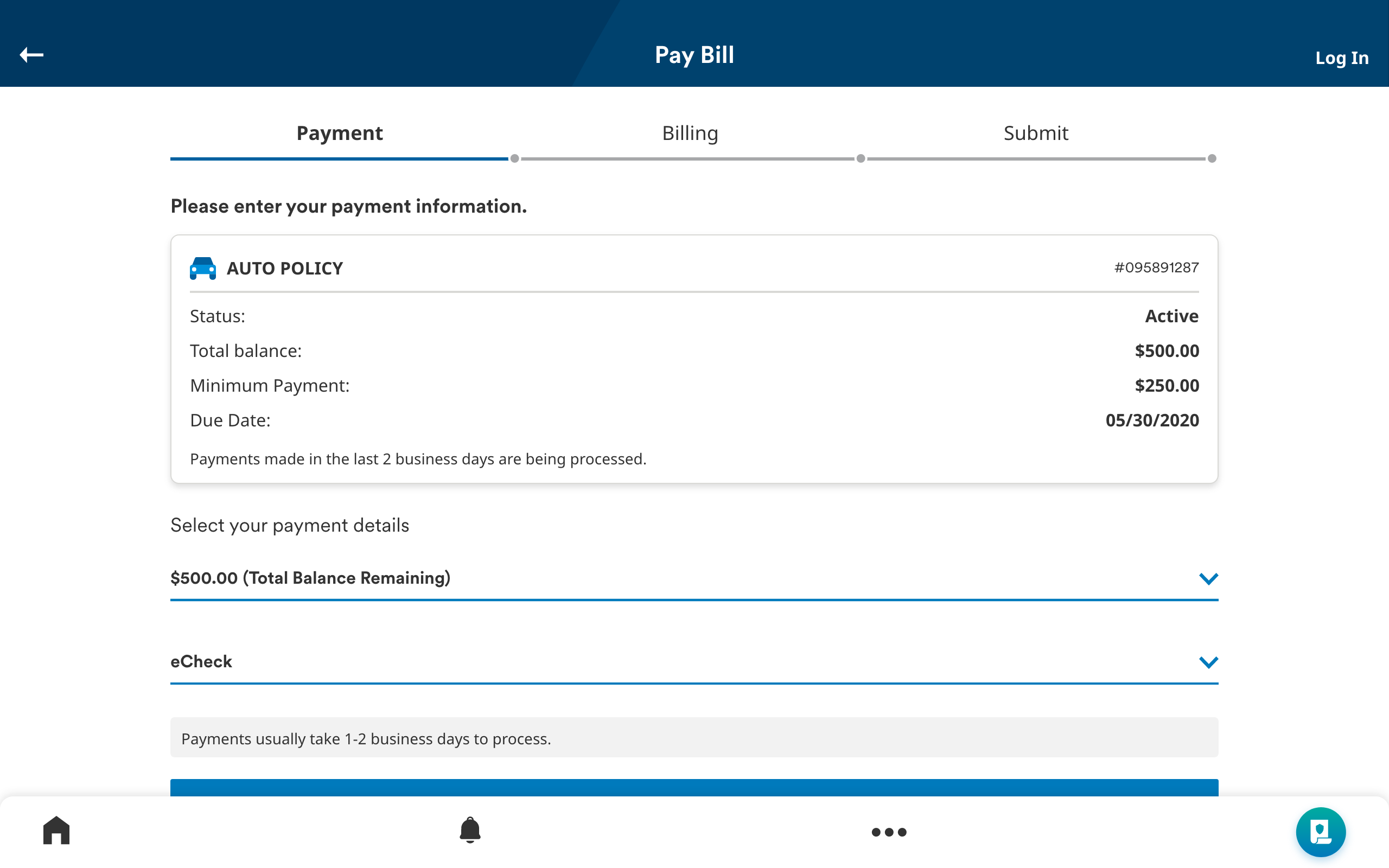Open the eCheck payment method selector

[694, 662]
